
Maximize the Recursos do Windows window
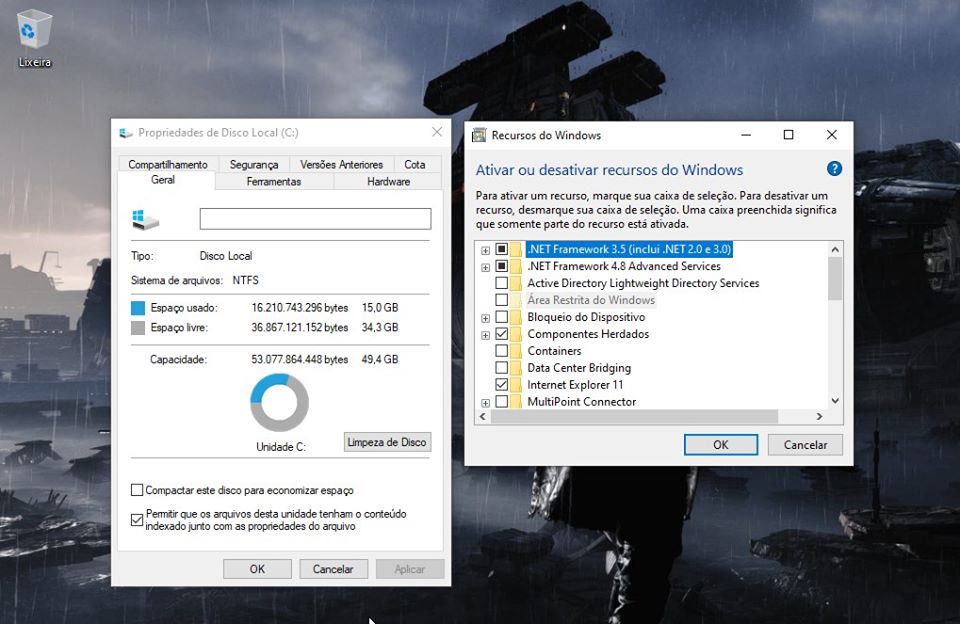click(789, 135)
